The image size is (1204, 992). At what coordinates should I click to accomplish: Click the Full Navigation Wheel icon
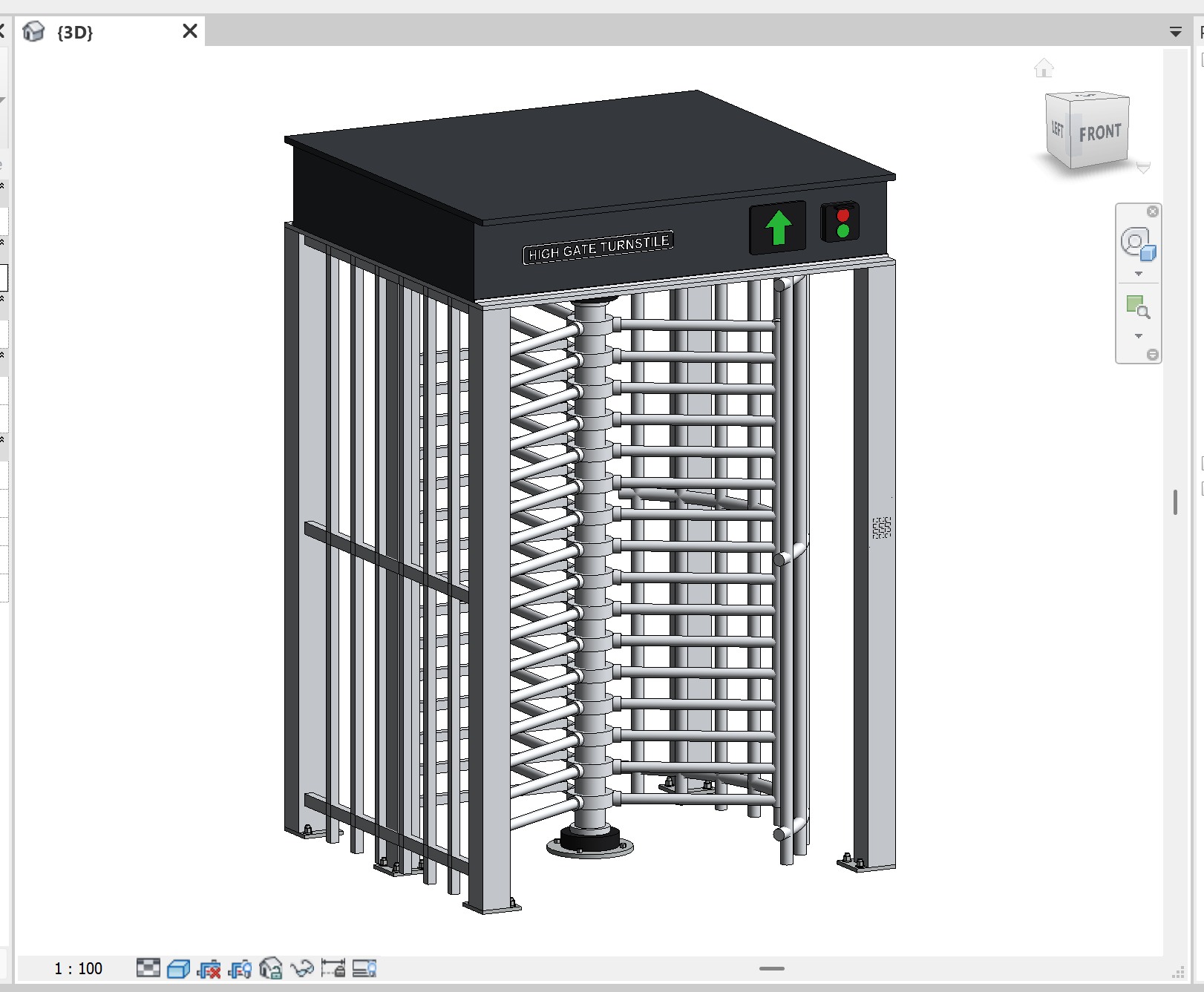pyautogui.click(x=1138, y=245)
